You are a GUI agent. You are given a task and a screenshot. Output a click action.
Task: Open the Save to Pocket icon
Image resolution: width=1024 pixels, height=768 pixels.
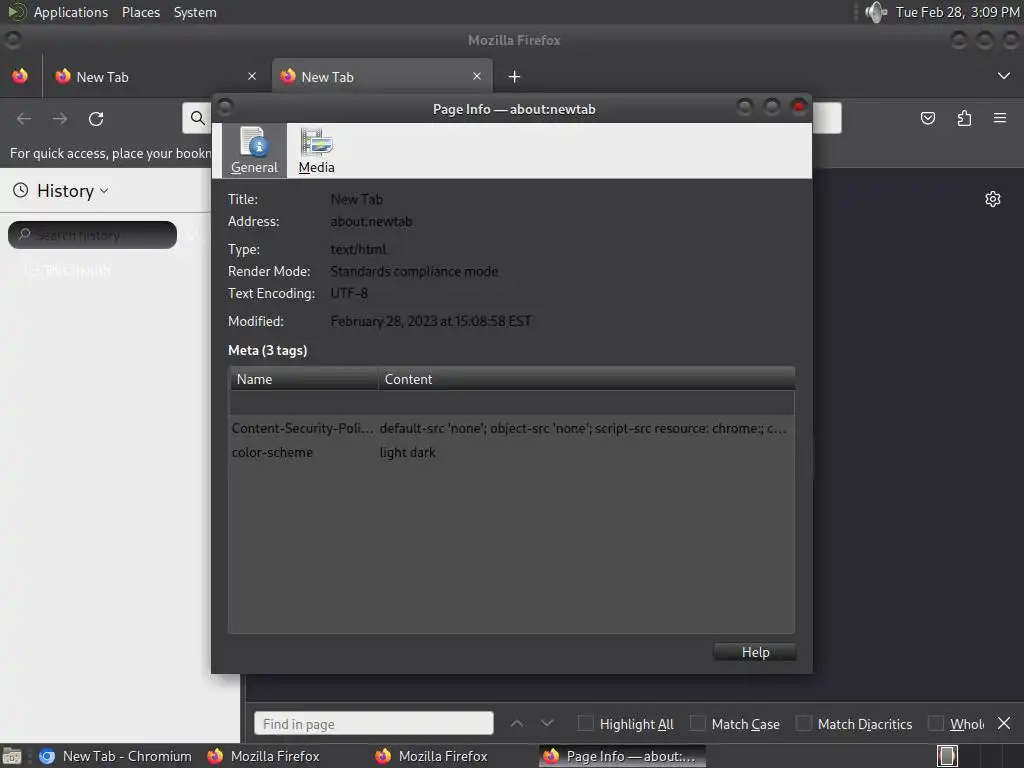(927, 118)
